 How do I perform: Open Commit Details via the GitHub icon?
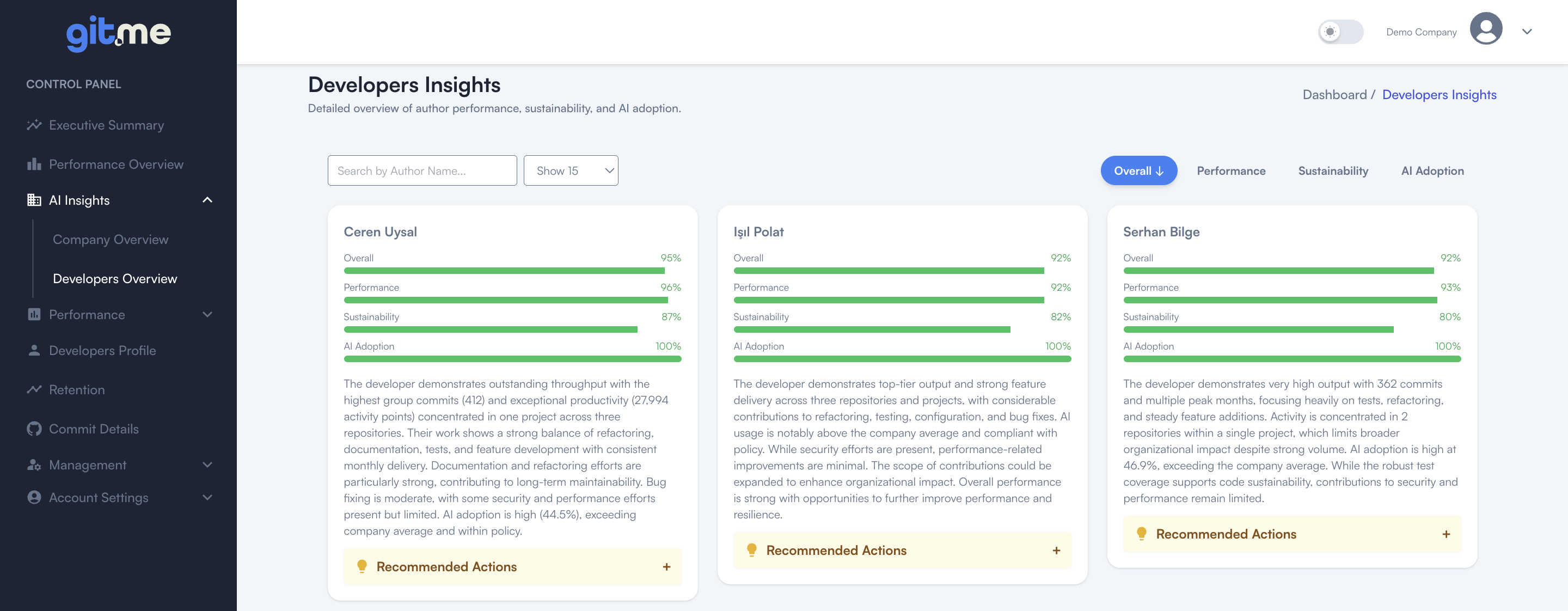(x=35, y=429)
